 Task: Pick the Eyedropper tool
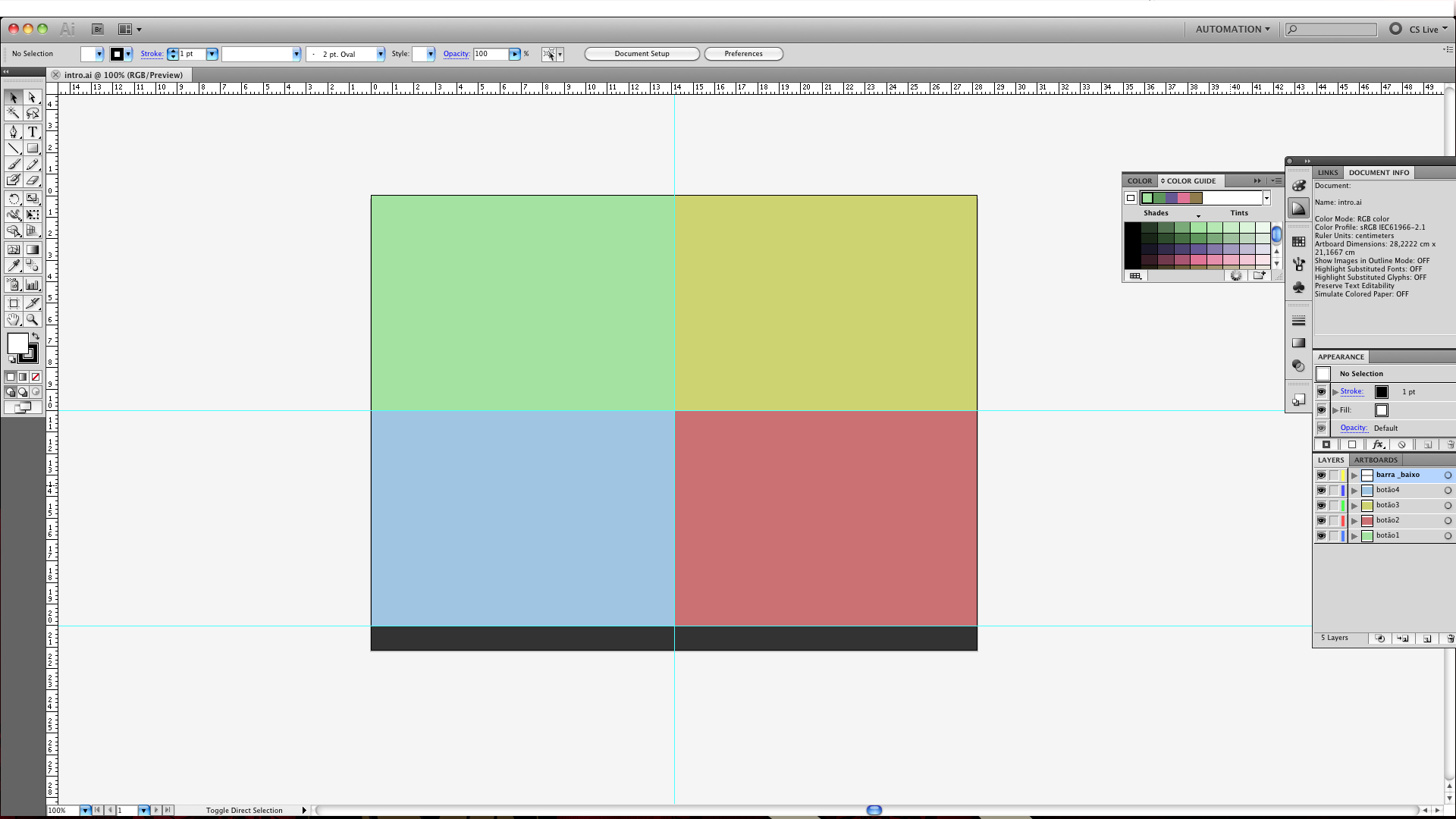(x=13, y=265)
